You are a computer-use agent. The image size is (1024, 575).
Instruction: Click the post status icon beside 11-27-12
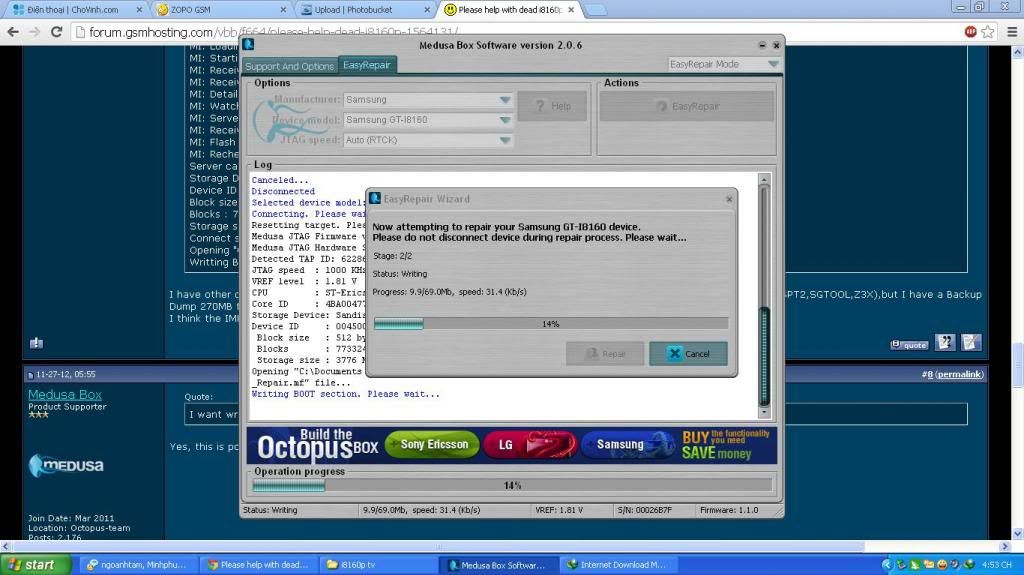[x=30, y=375]
